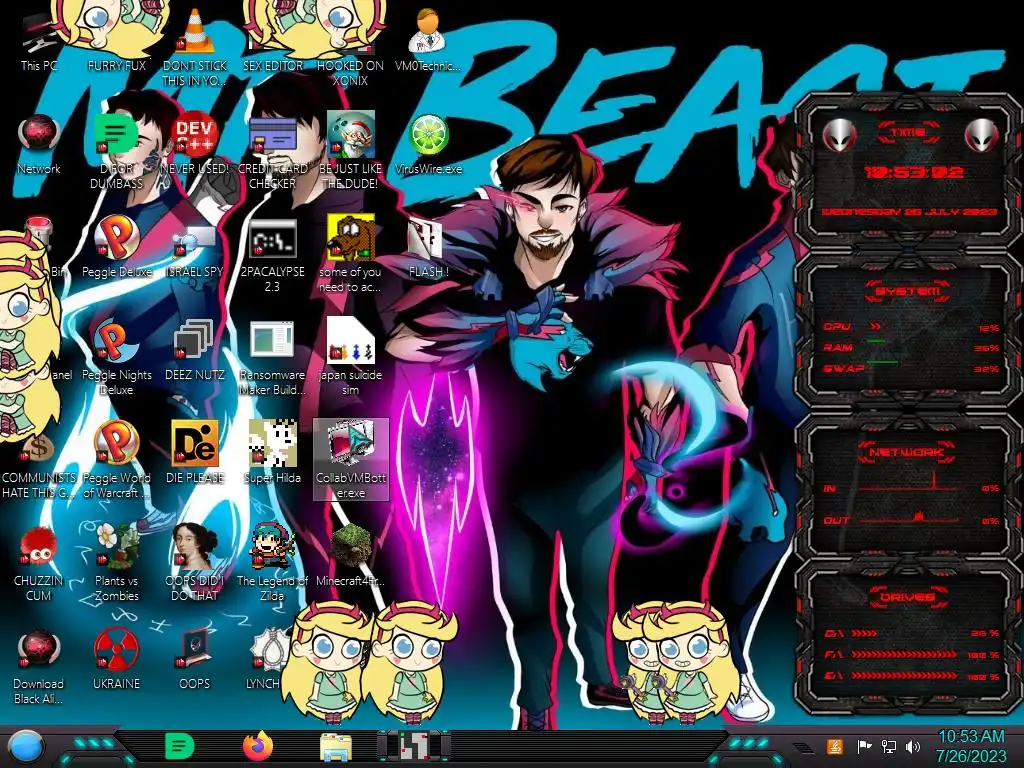The width and height of the screenshot is (1024, 768).
Task: Switch to the running app on taskbar
Action: [x=413, y=746]
